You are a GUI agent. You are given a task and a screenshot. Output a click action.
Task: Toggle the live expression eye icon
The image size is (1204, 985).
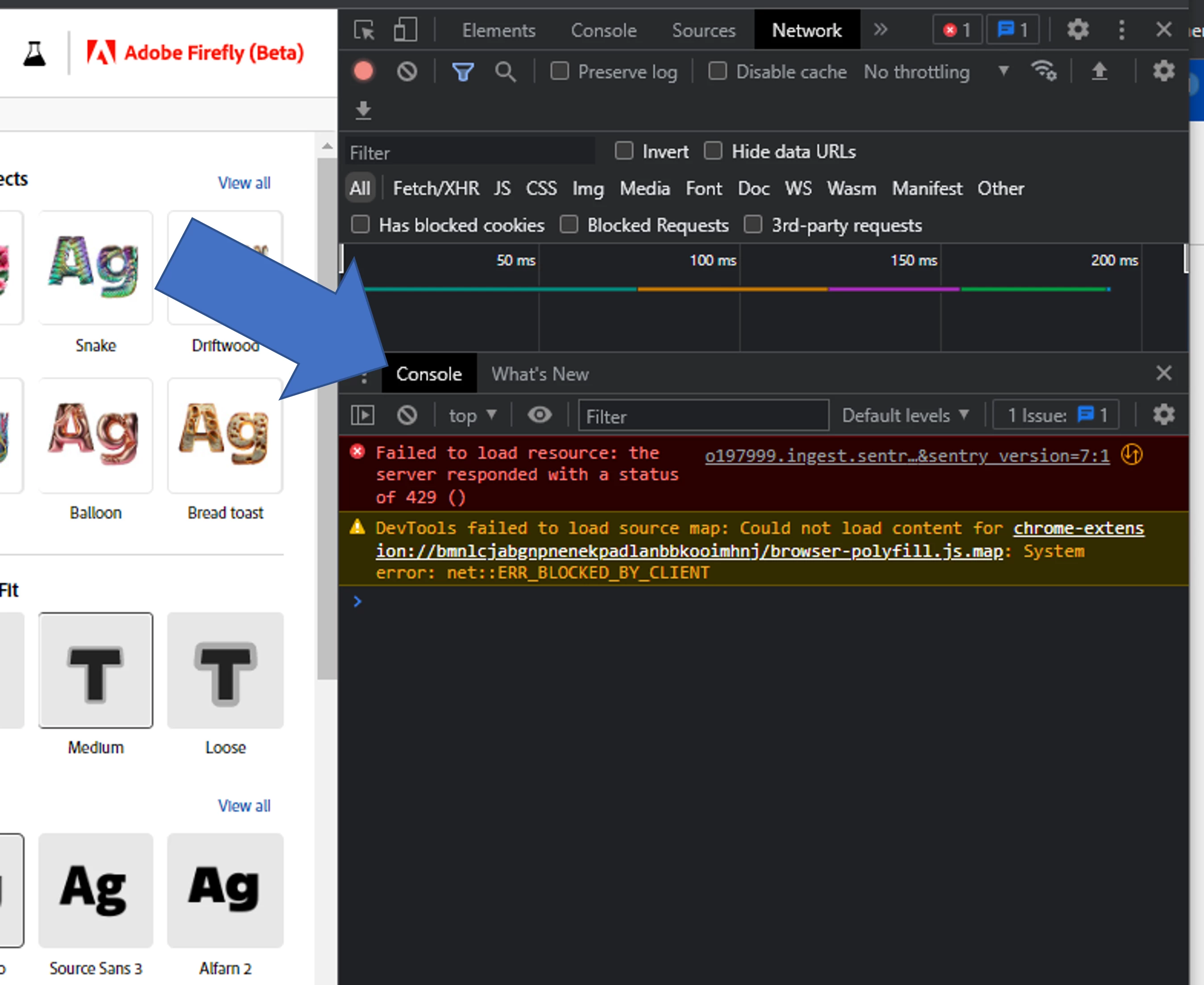pyautogui.click(x=539, y=416)
